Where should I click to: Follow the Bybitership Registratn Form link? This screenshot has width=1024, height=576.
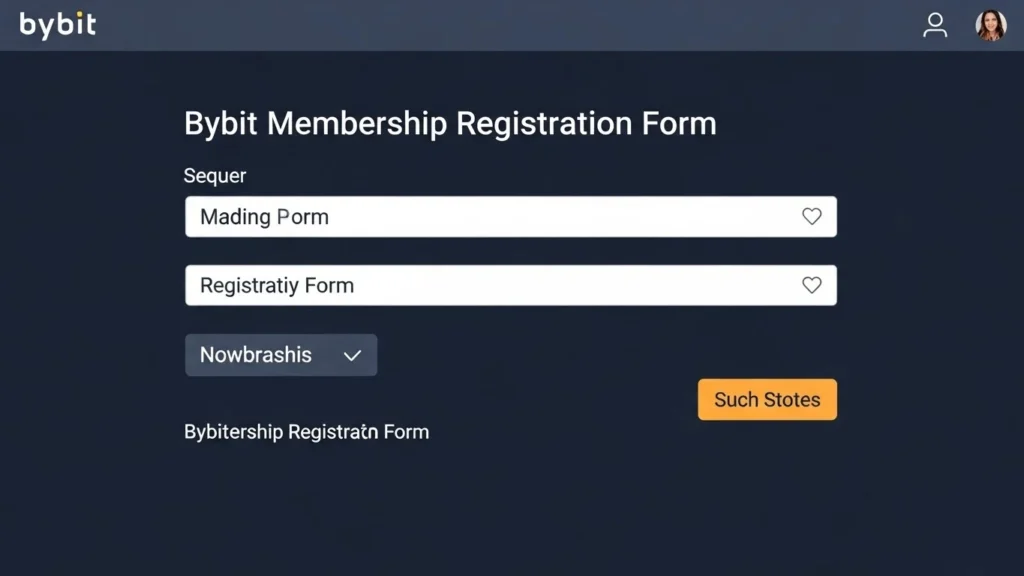coord(306,432)
